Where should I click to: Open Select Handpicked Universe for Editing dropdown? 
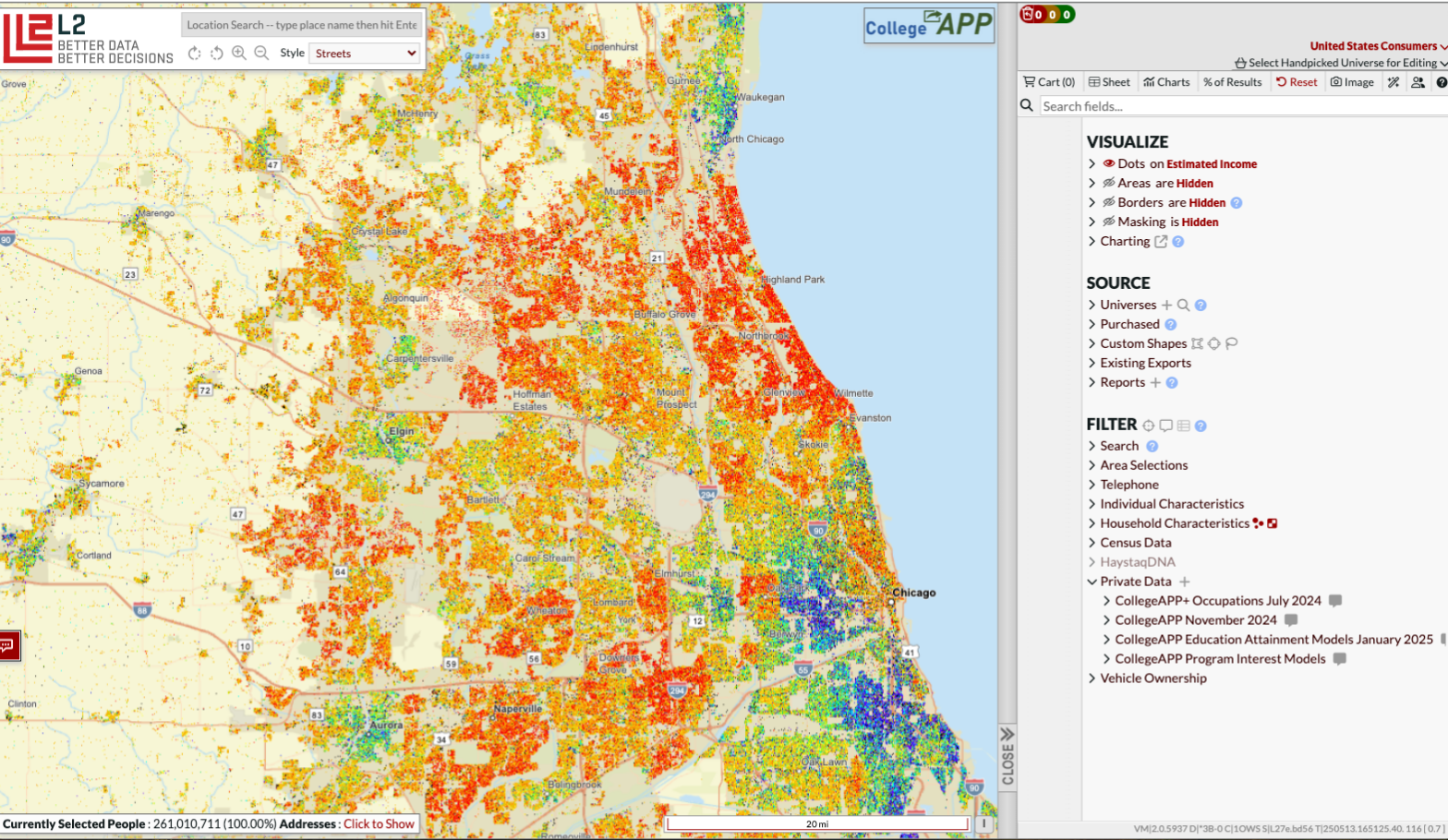pyautogui.click(x=1341, y=63)
